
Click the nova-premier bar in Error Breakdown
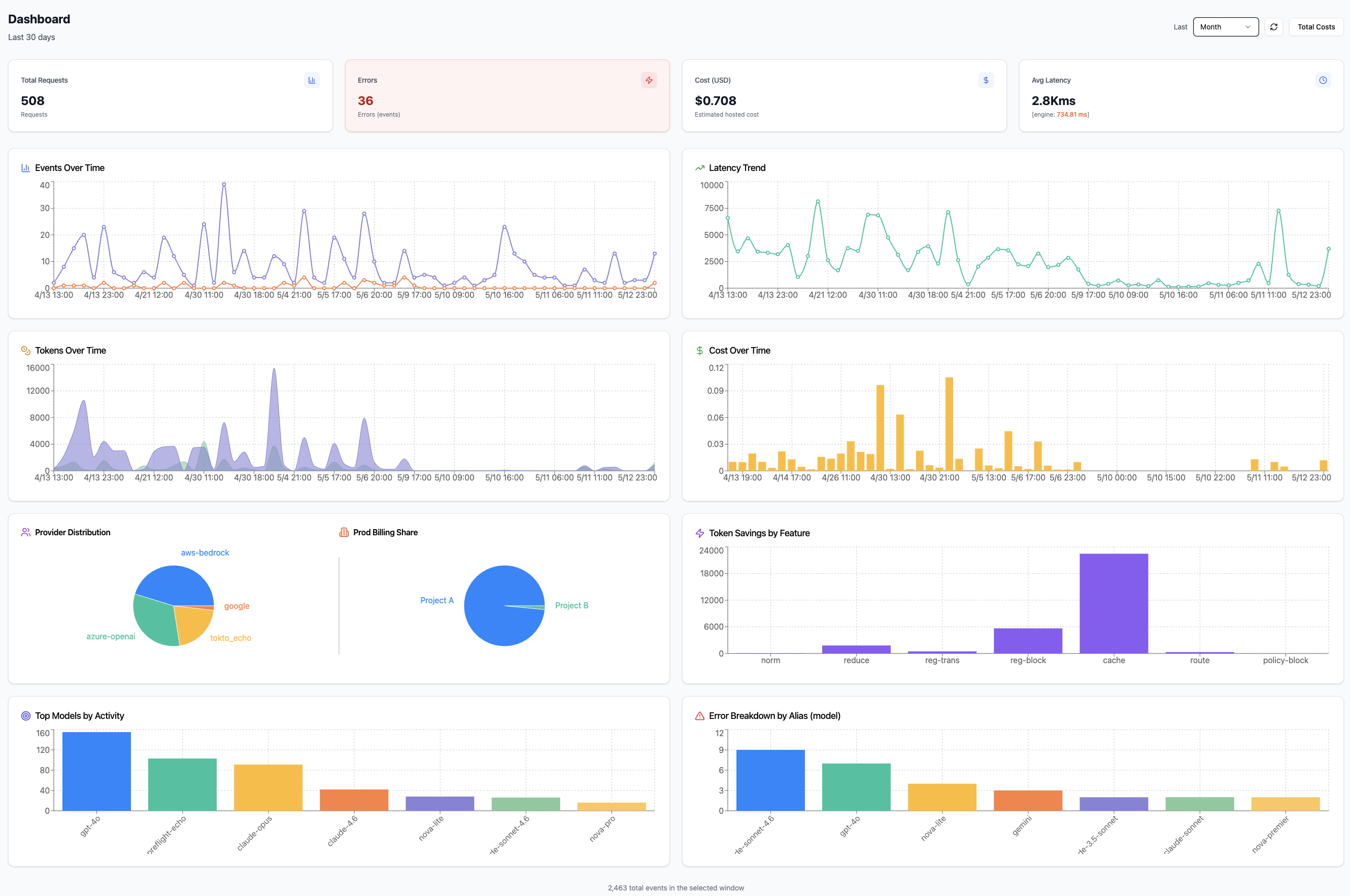coord(1286,804)
